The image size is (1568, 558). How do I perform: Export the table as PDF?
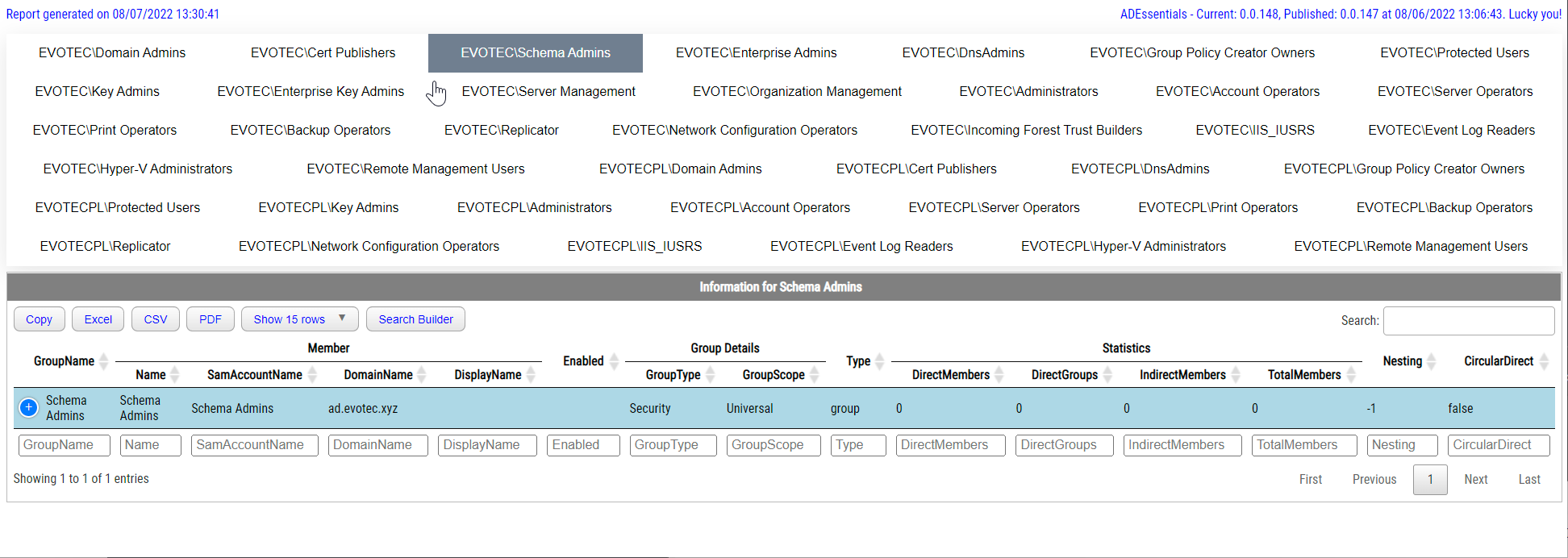click(211, 319)
